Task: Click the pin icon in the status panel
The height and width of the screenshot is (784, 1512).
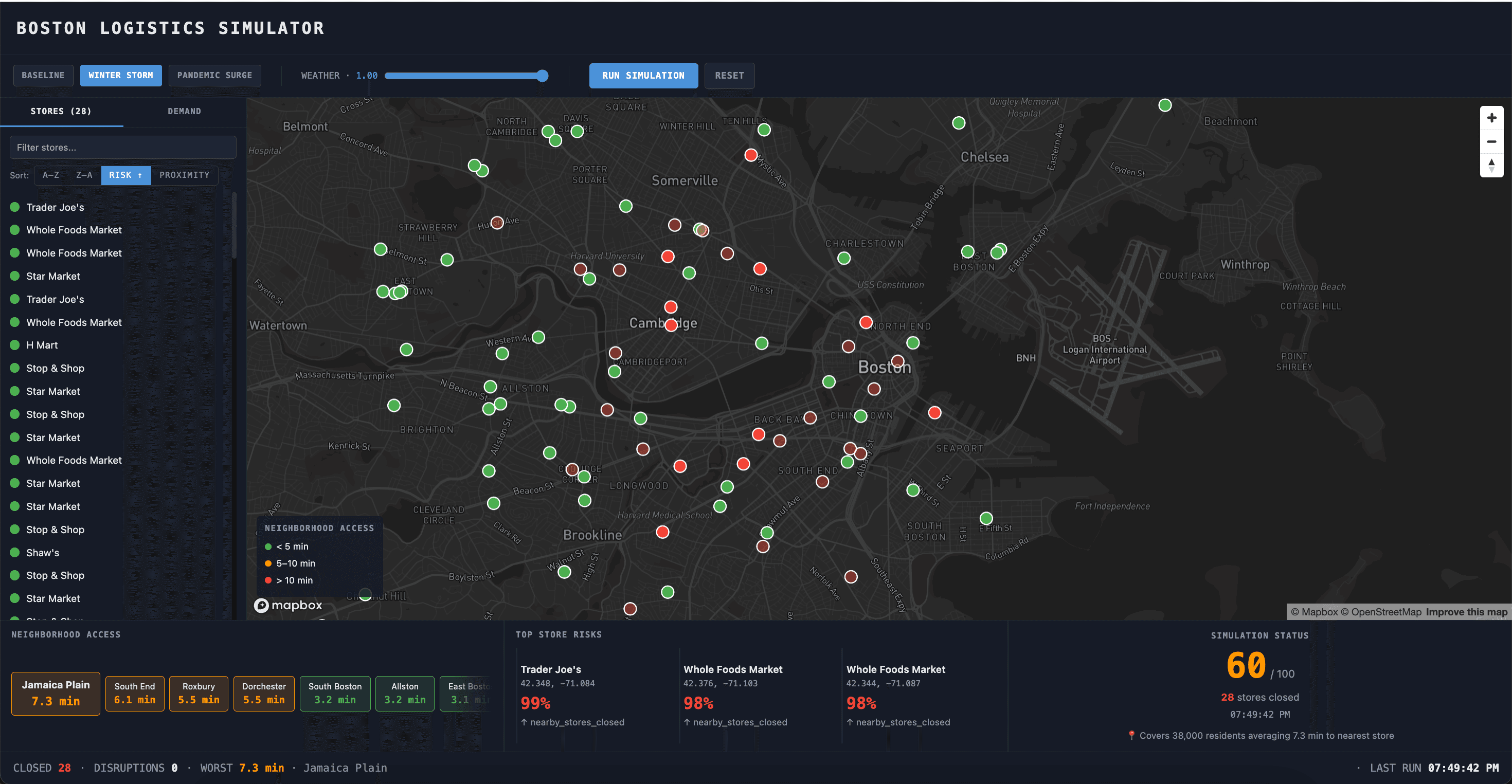Action: point(1131,735)
